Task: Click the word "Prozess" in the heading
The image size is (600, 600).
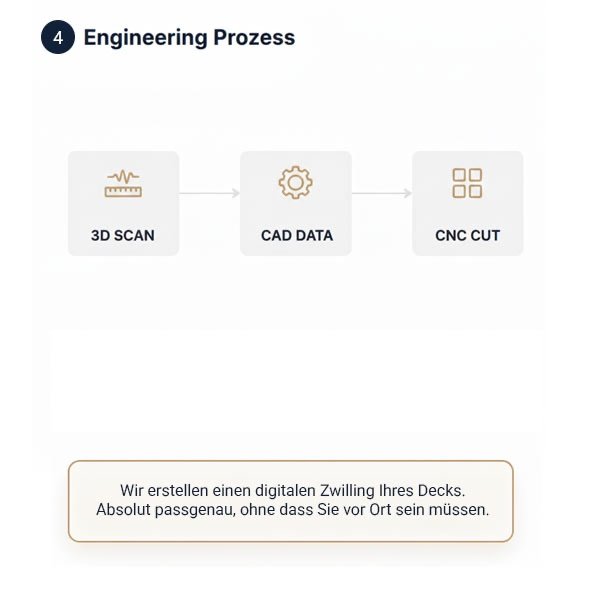Action: [x=254, y=38]
